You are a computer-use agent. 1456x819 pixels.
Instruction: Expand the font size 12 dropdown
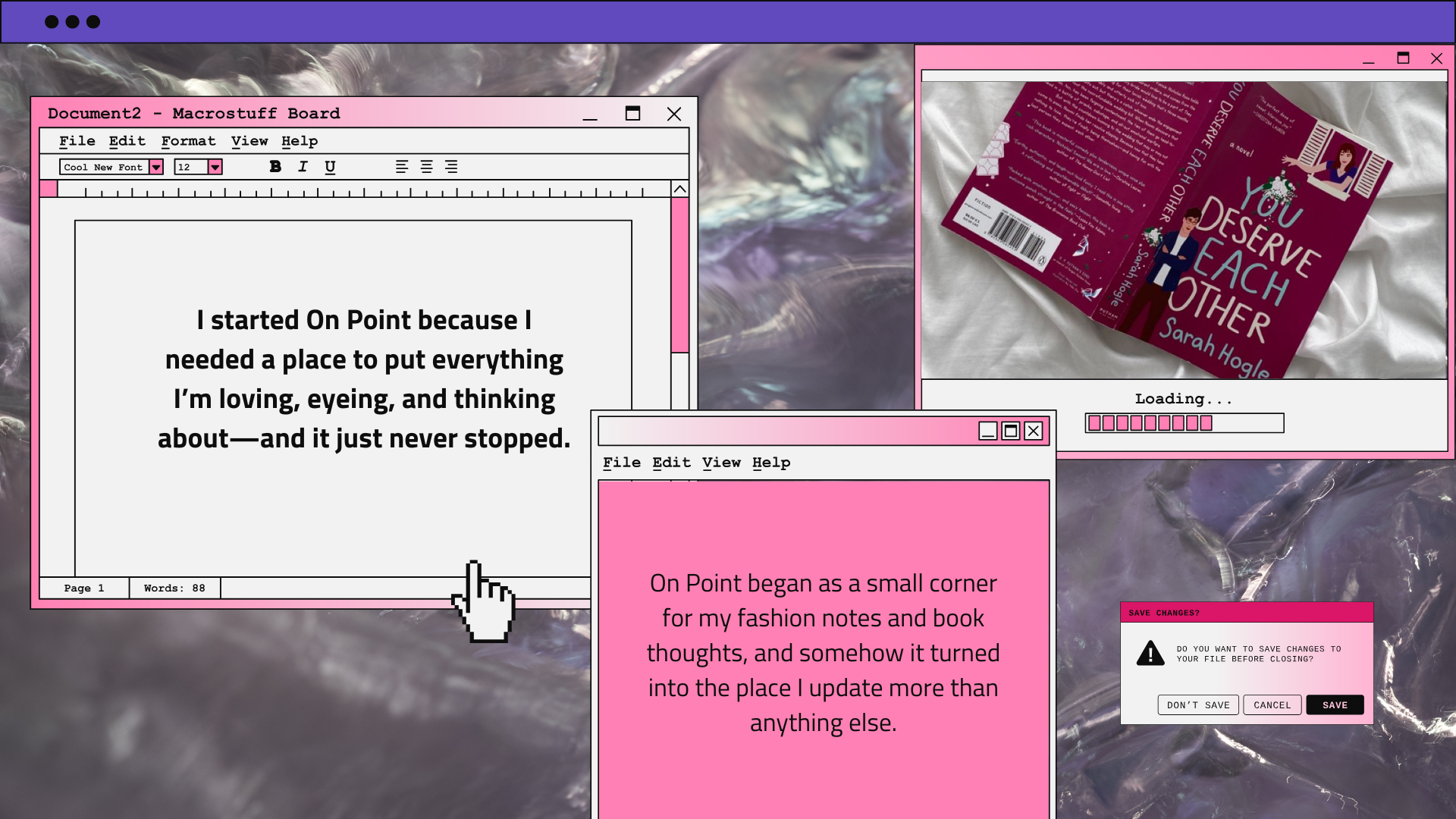pyautogui.click(x=215, y=167)
